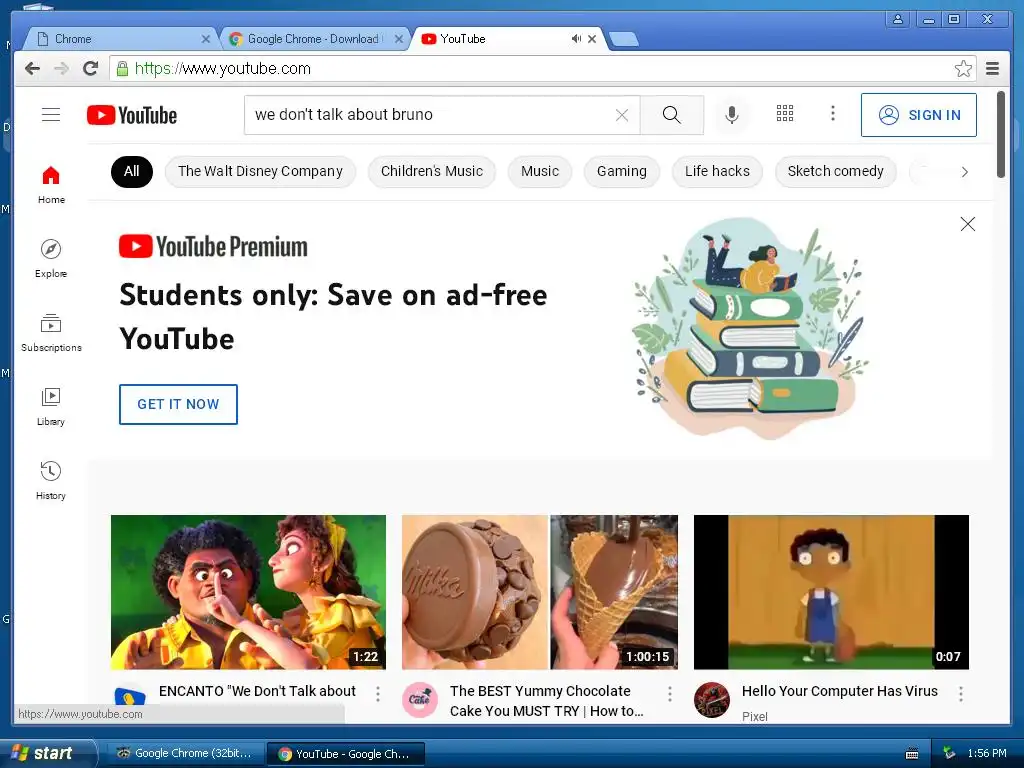Viewport: 1024px width, 768px height.
Task: Open options for Chocolate Cake video
Action: (x=669, y=694)
